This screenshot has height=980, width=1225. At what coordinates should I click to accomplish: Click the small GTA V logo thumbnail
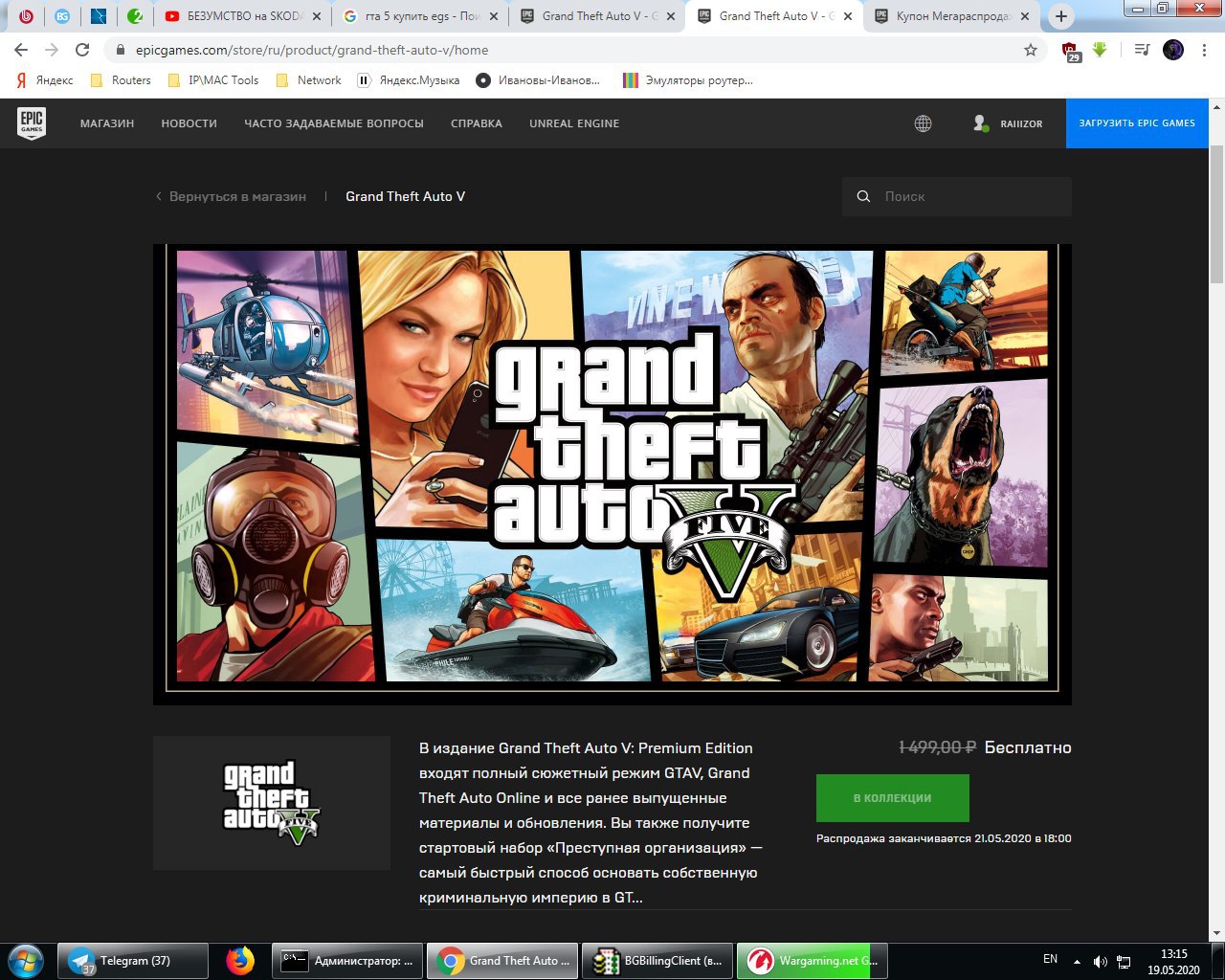272,803
